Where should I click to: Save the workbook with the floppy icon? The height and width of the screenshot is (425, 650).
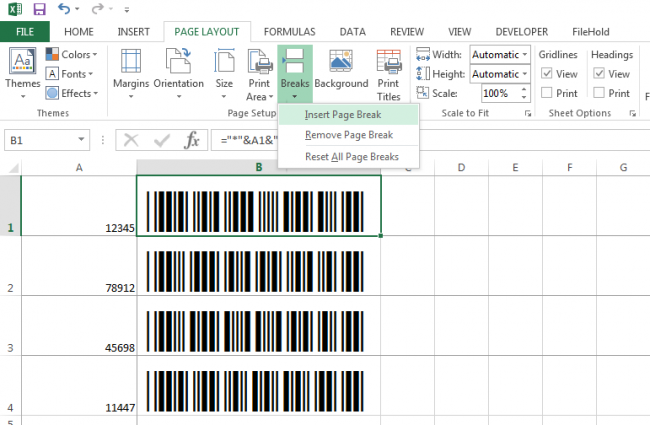pyautogui.click(x=39, y=9)
